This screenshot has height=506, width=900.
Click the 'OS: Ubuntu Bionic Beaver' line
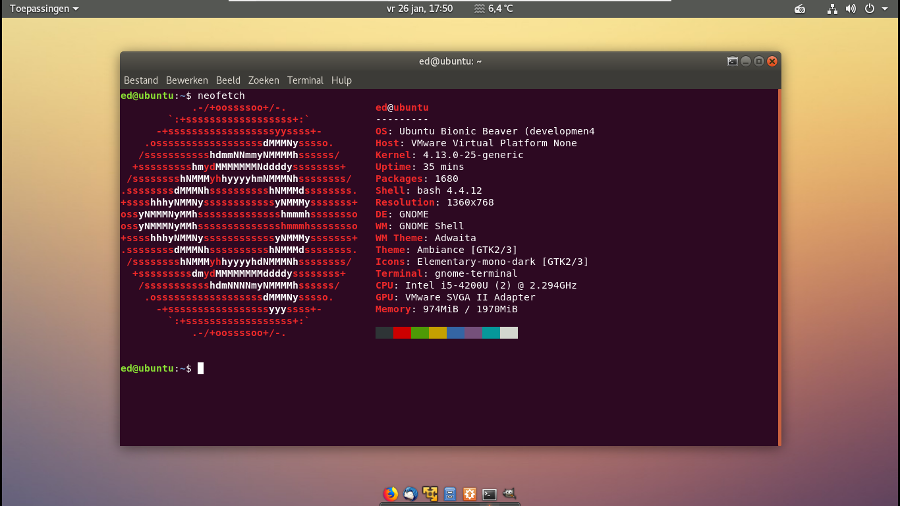pos(485,131)
